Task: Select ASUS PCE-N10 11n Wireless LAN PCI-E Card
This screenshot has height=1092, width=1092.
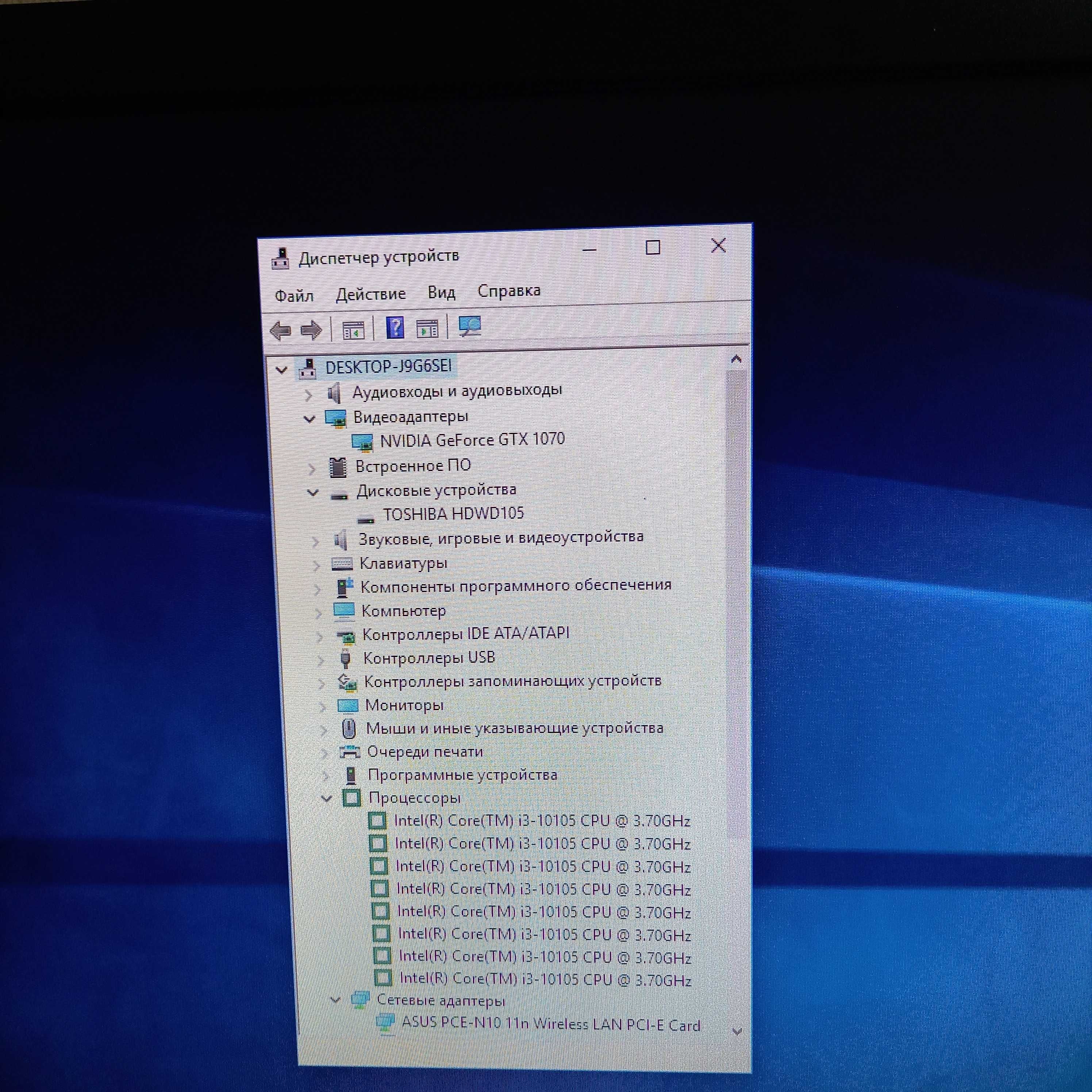Action: [x=551, y=1024]
